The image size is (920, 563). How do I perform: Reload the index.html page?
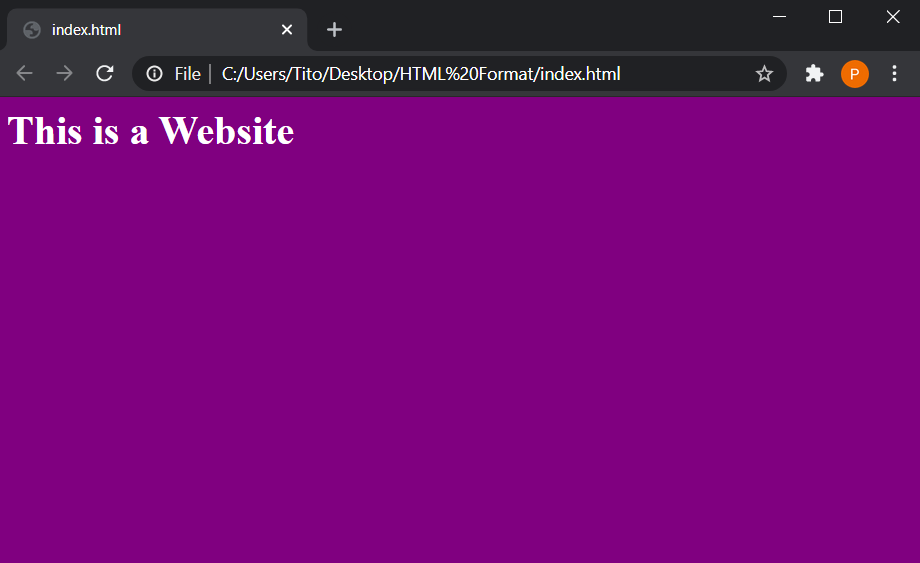[104, 73]
